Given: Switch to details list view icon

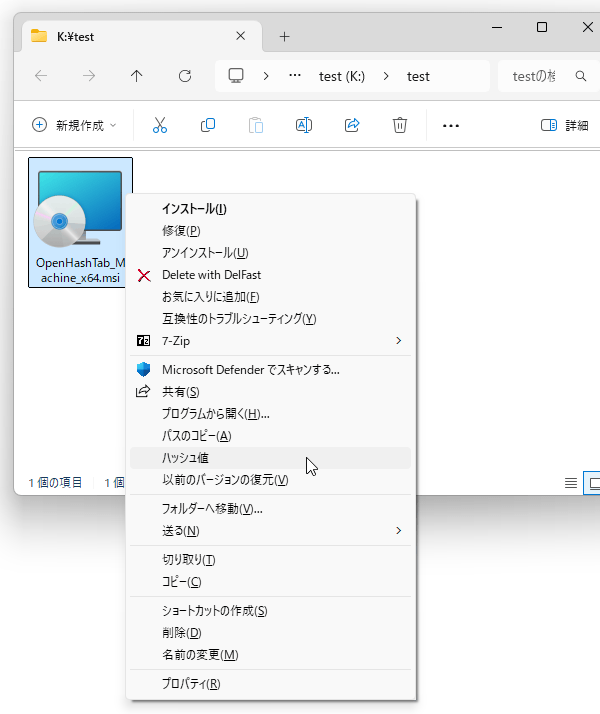Looking at the screenshot, I should click(571, 483).
